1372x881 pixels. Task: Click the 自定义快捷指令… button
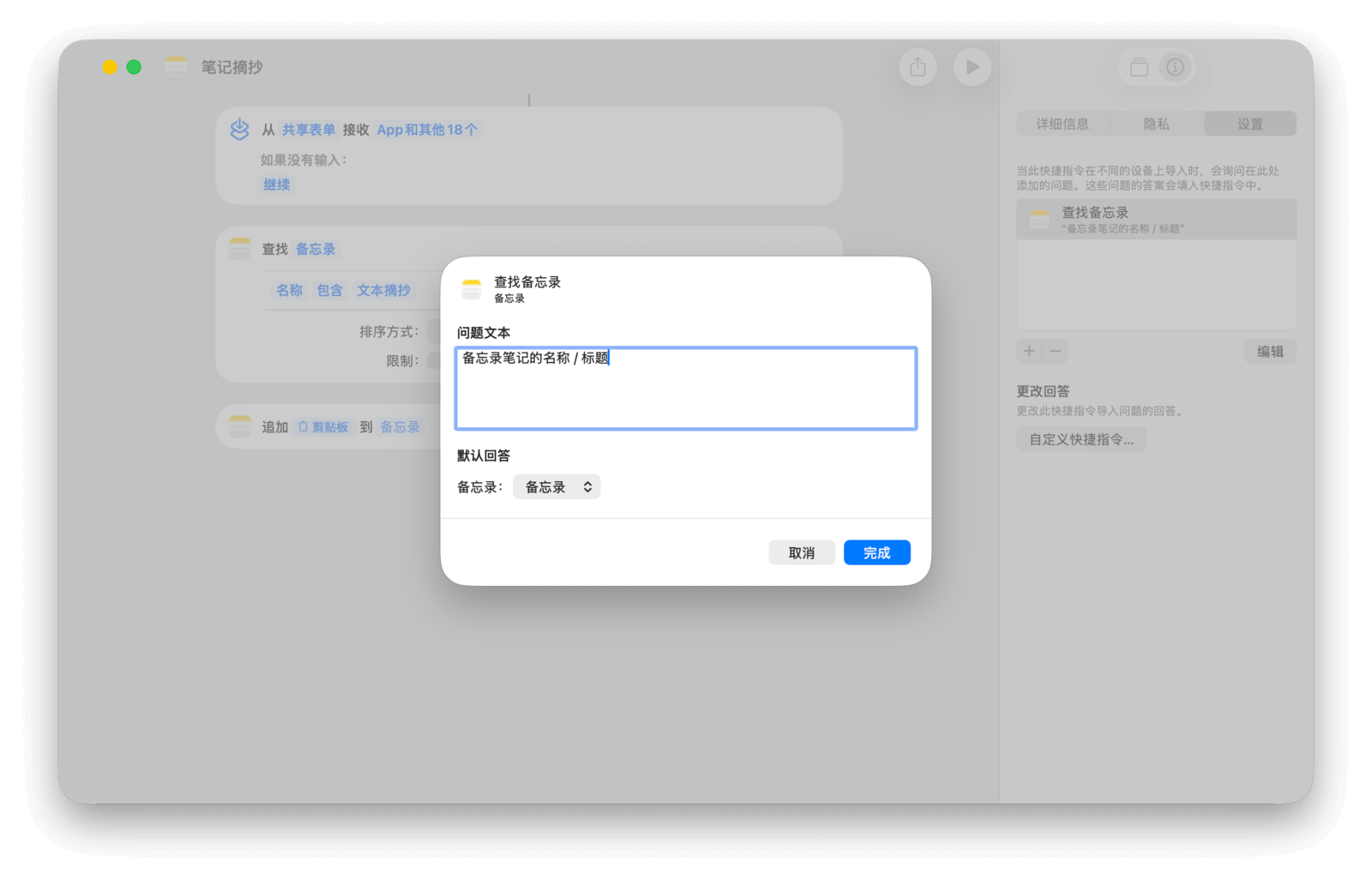pyautogui.click(x=1080, y=440)
